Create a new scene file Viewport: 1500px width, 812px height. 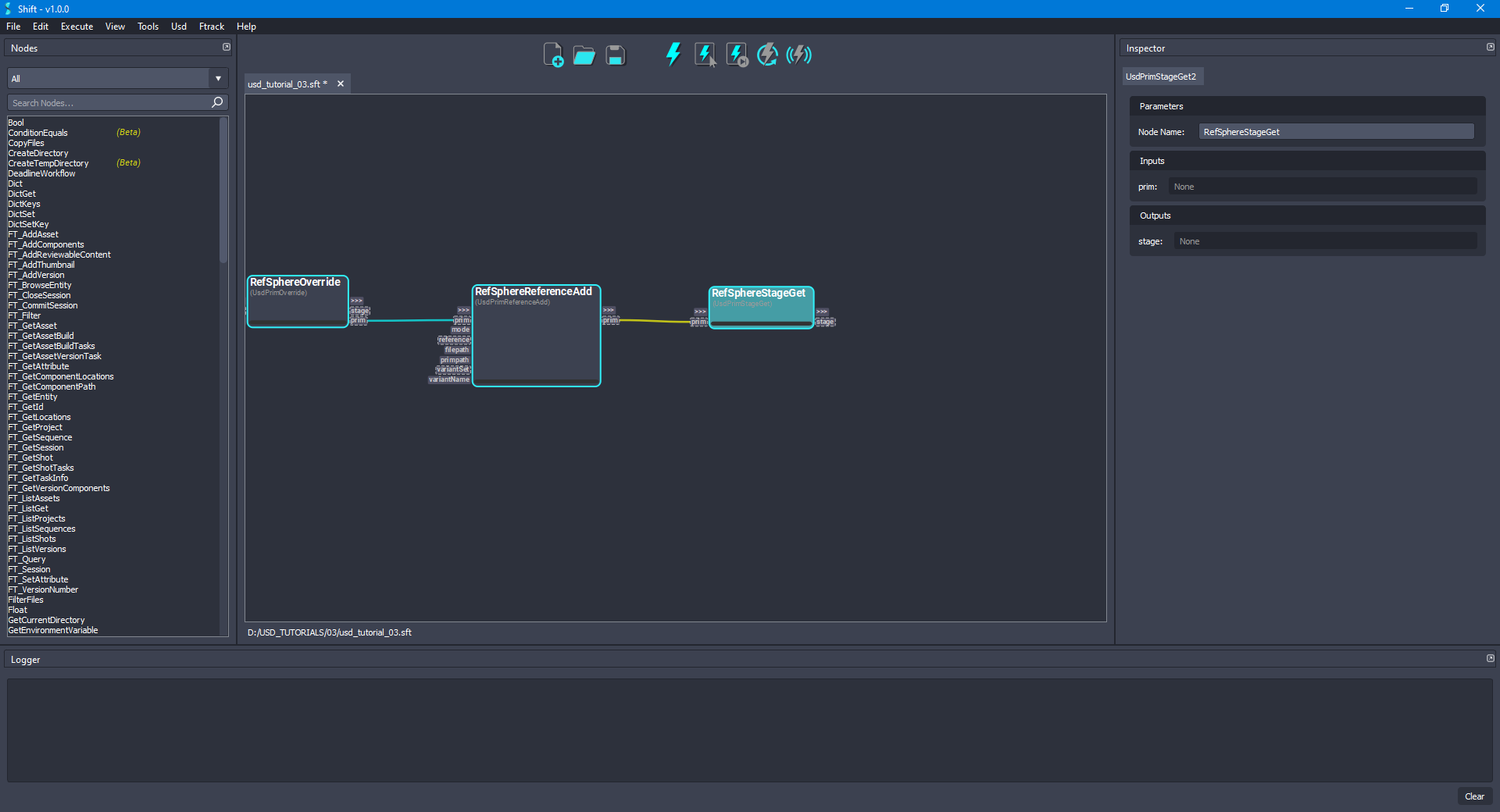click(554, 55)
